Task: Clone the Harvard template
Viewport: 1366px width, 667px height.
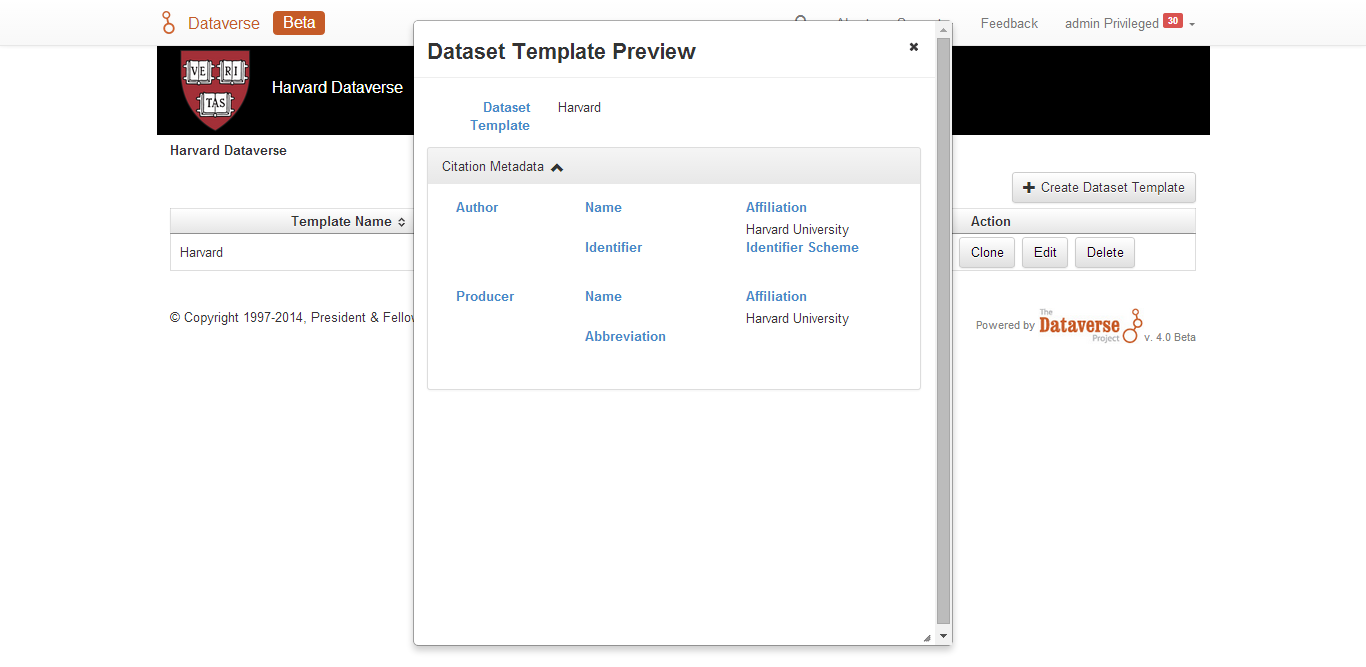Action: 987,252
